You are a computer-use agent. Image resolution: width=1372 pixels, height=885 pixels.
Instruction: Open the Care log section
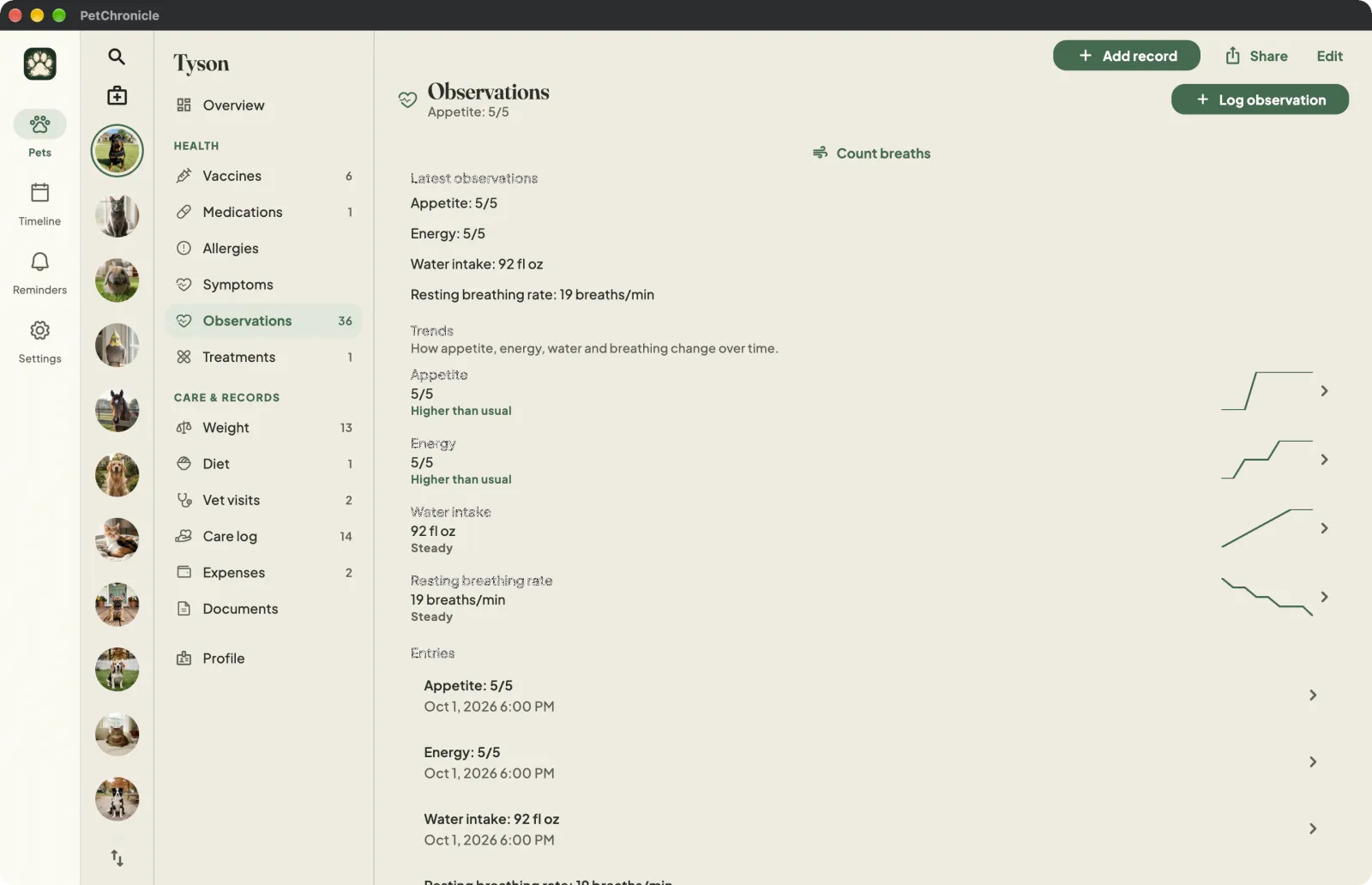[x=263, y=537]
